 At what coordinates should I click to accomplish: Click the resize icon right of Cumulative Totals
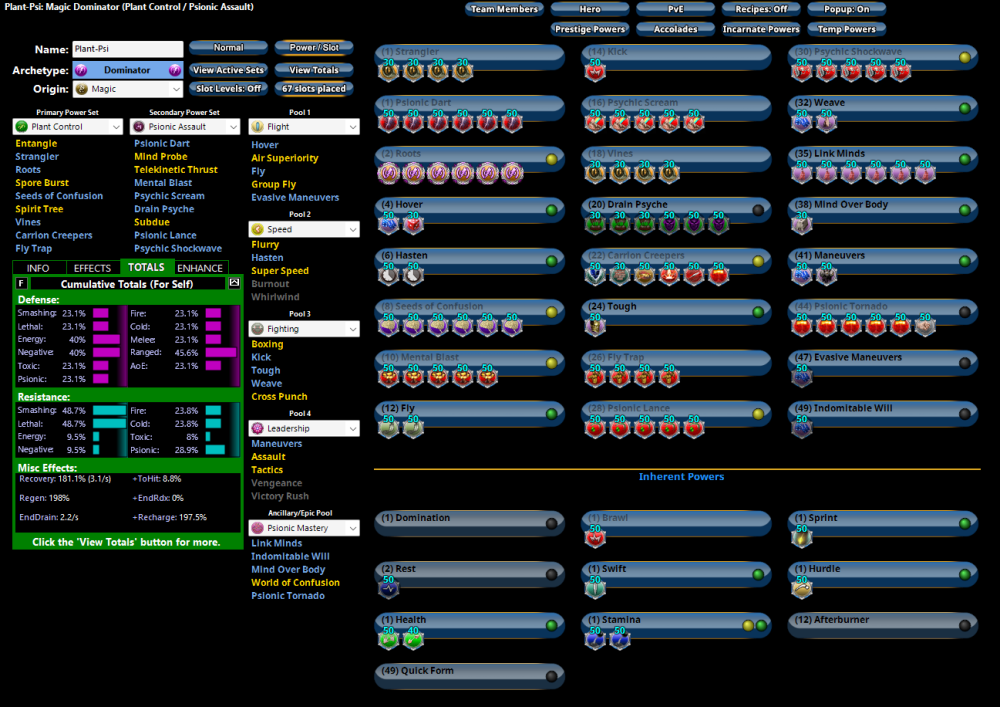point(234,283)
